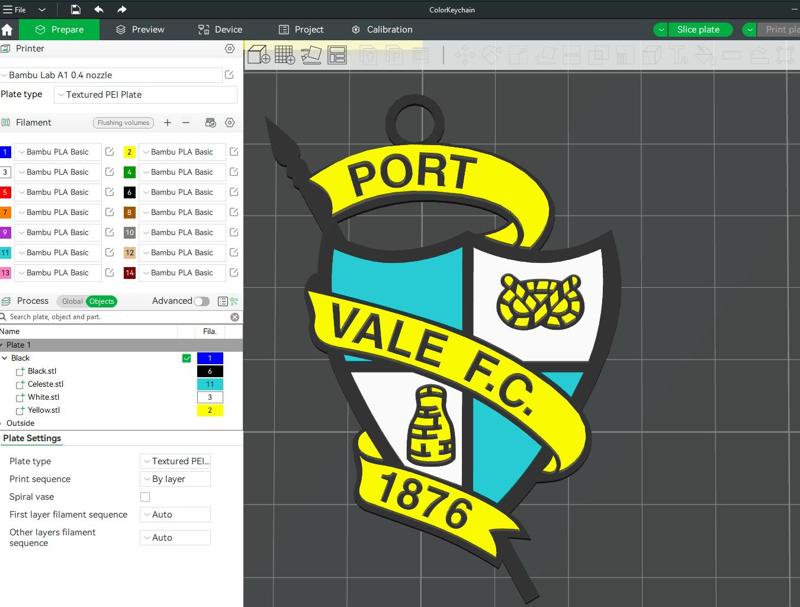
Task: Click the Slice plate button
Action: [698, 30]
